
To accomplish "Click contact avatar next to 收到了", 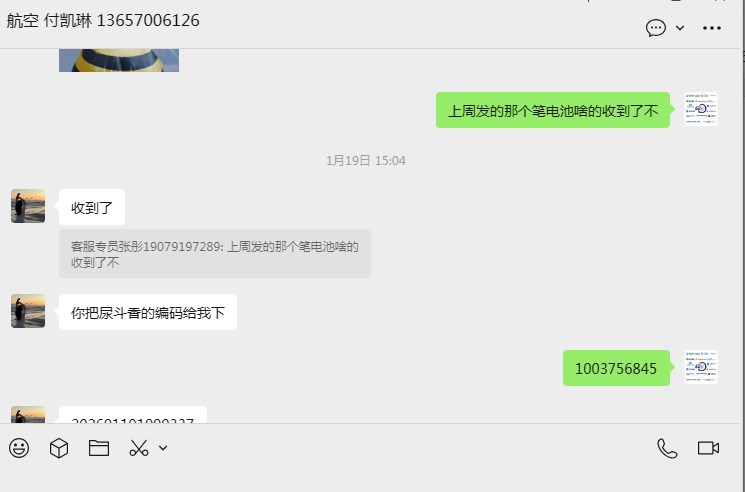I will (x=28, y=206).
